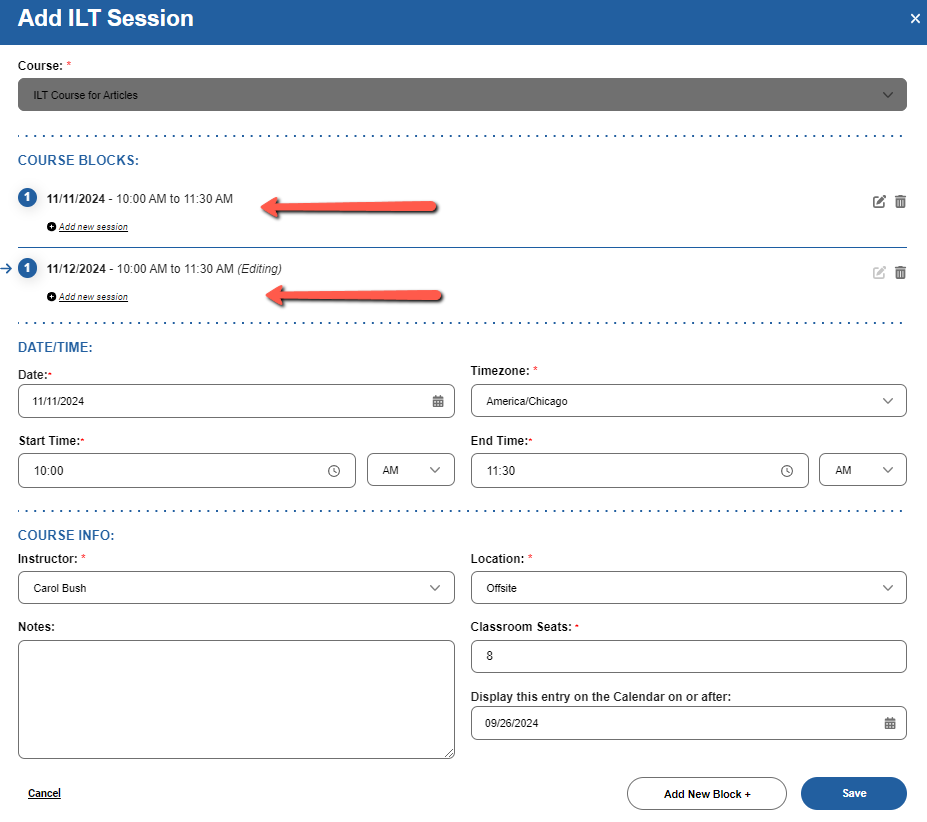The width and height of the screenshot is (927, 822).
Task: Open the calendar picker in the Date field
Action: coord(437,400)
